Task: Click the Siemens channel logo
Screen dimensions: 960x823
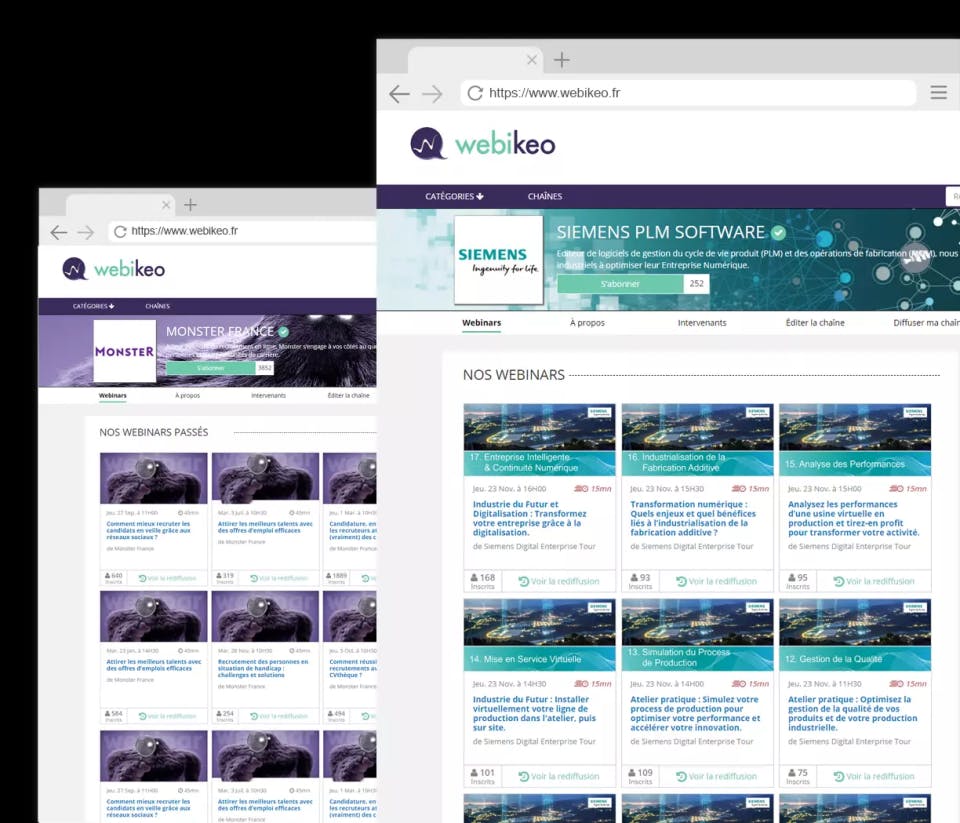Action: pos(498,260)
